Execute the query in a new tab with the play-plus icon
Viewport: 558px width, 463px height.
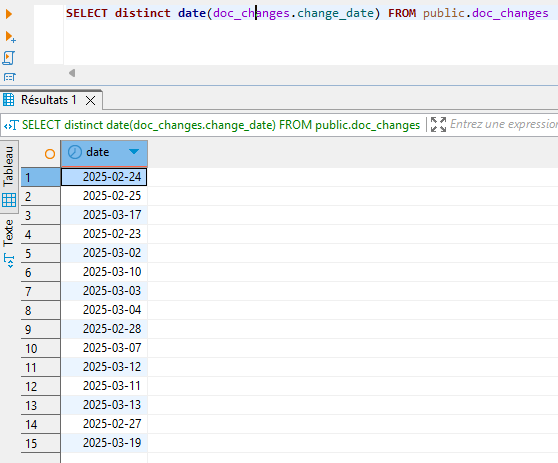(10, 36)
